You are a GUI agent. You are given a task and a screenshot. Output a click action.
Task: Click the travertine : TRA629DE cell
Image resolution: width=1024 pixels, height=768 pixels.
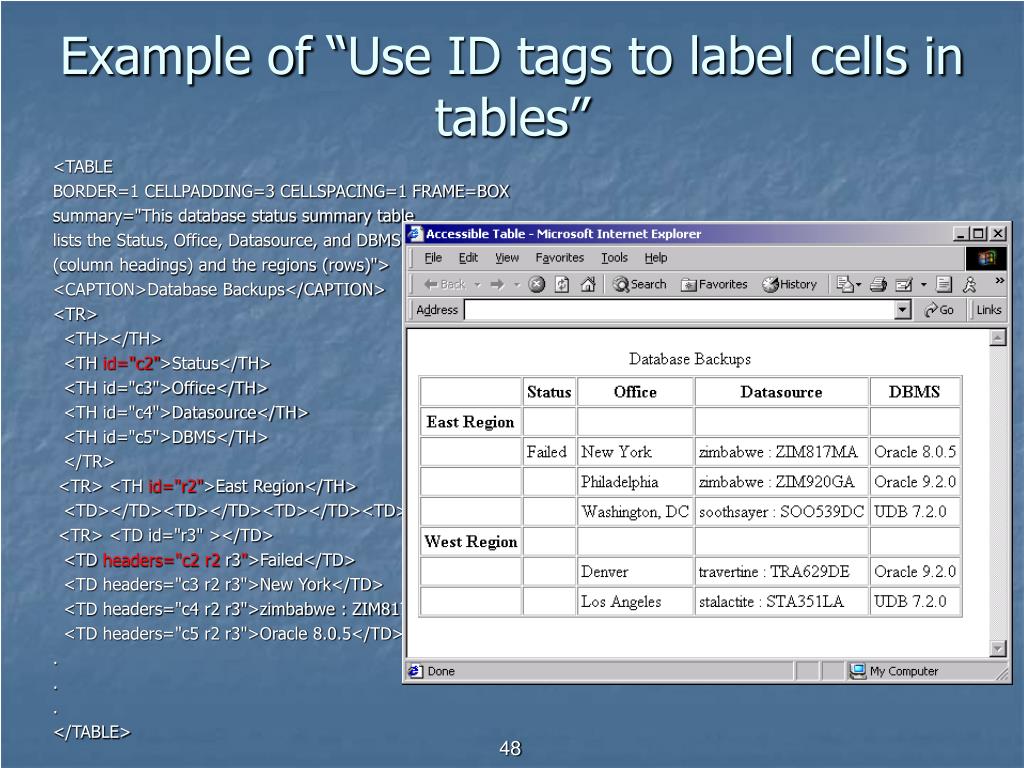[x=781, y=571]
